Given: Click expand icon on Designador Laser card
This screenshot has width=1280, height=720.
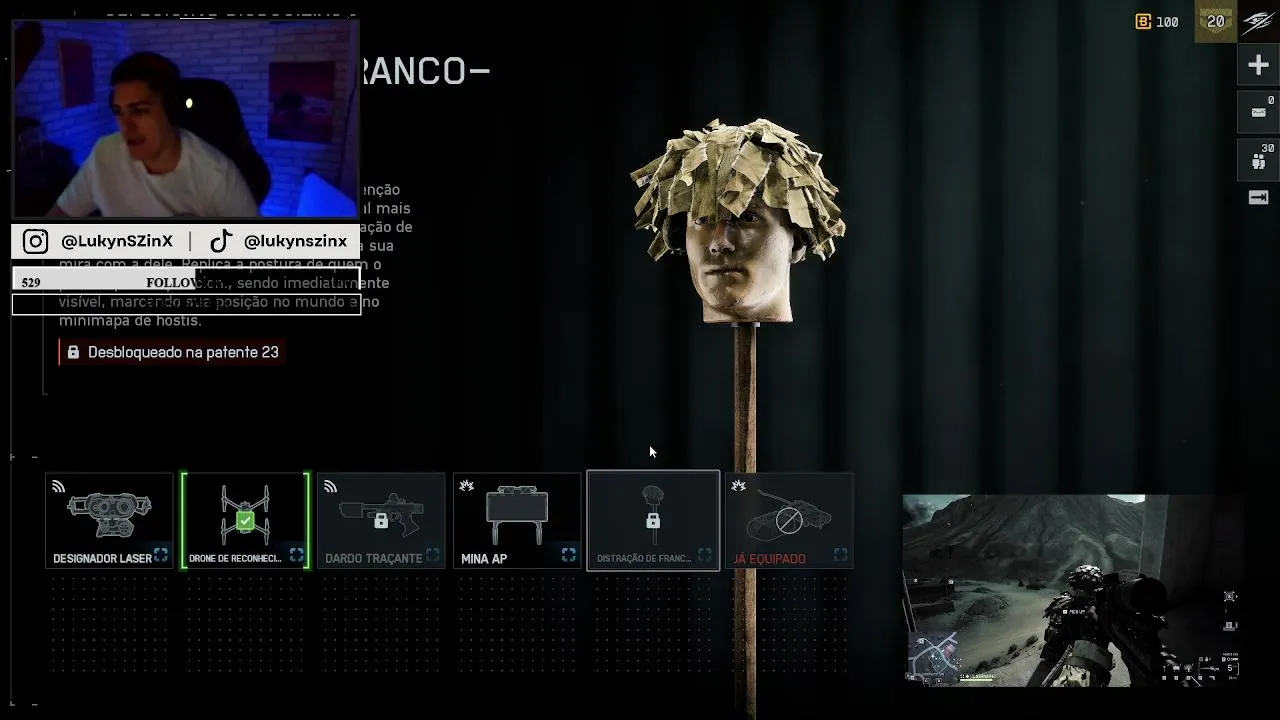Looking at the screenshot, I should pos(161,555).
